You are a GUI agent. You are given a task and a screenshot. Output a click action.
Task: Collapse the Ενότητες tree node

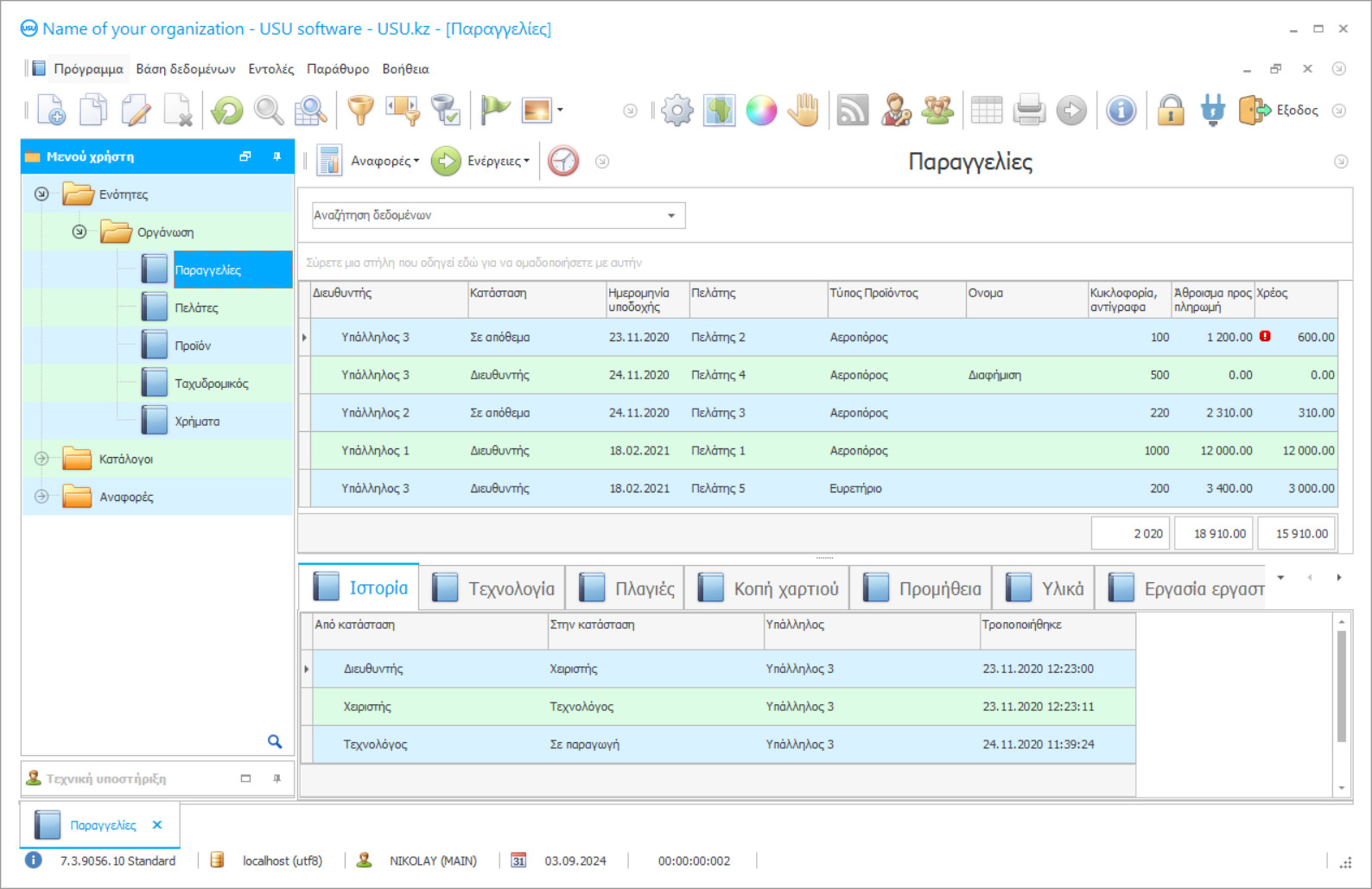point(41,194)
